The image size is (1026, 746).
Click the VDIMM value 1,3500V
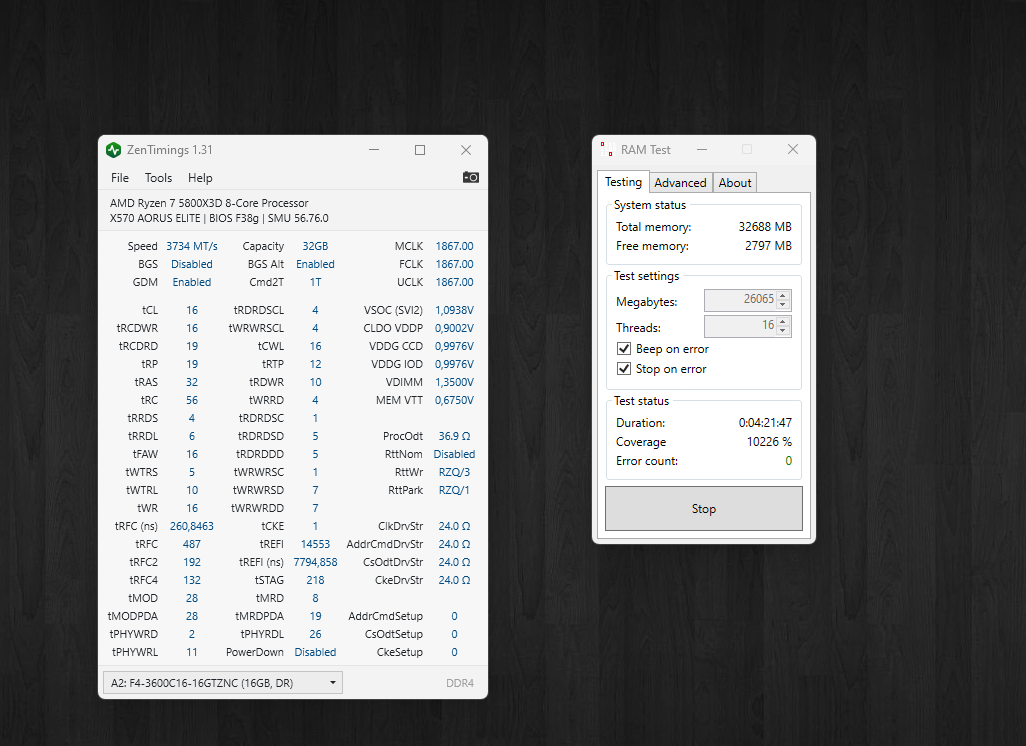454,382
